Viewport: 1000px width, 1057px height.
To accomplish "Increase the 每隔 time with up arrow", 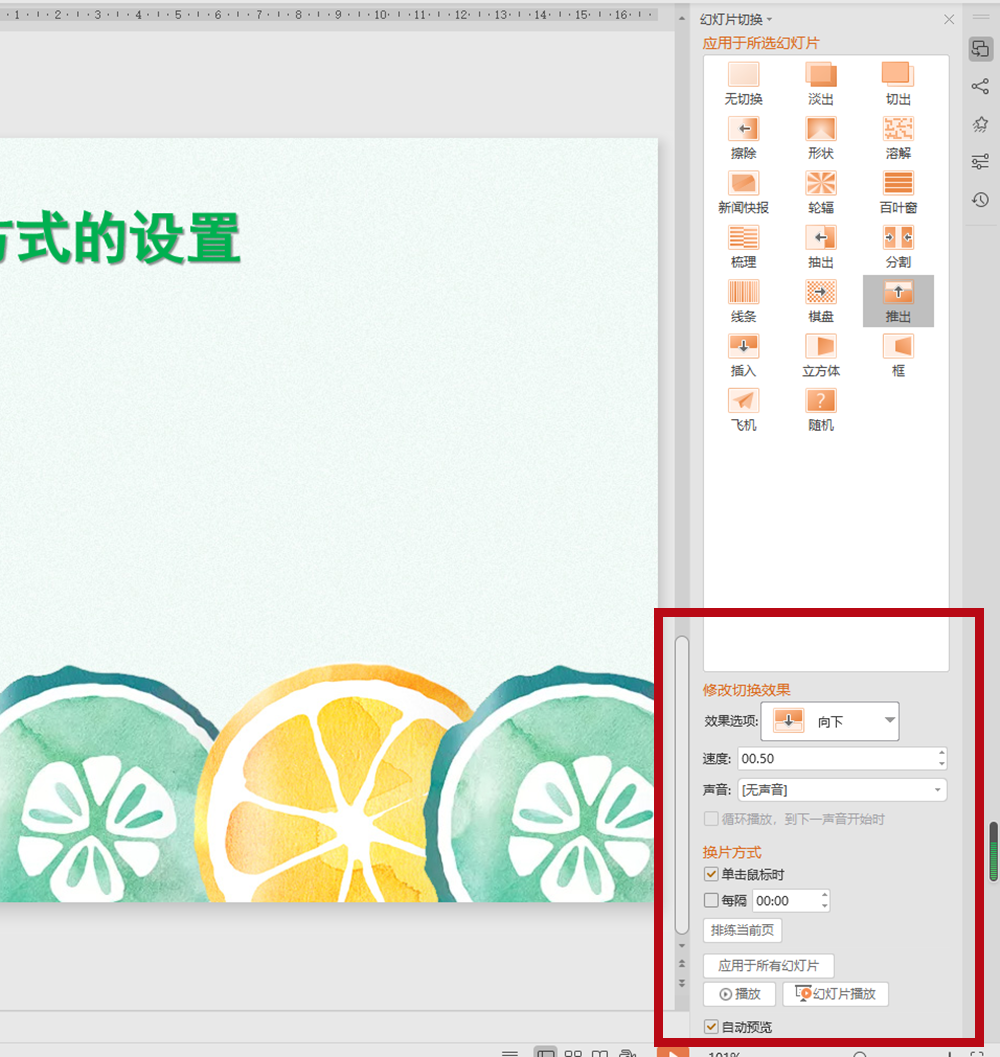I will coord(824,895).
